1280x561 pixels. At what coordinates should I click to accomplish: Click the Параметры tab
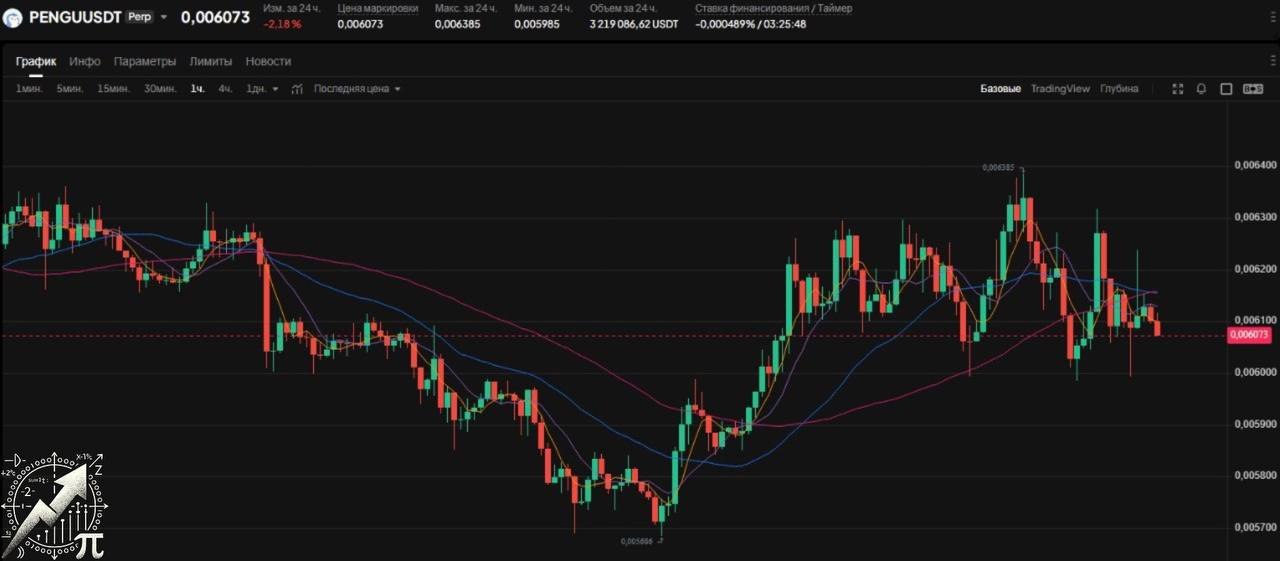[145, 61]
